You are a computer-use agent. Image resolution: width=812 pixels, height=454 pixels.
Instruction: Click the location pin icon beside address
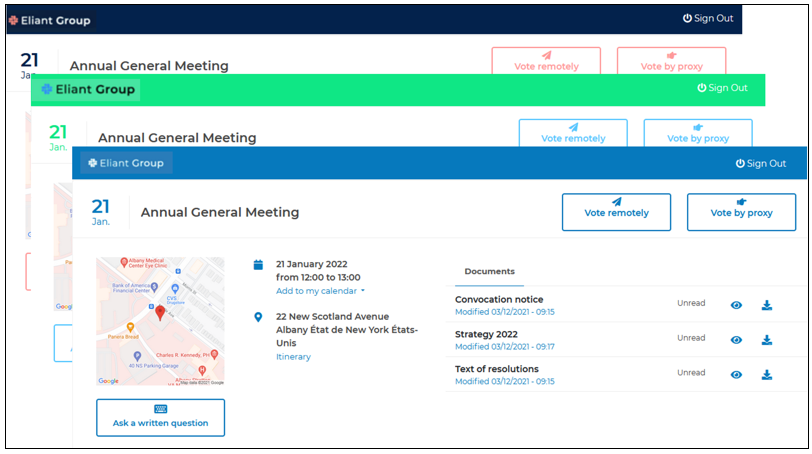[x=258, y=317]
